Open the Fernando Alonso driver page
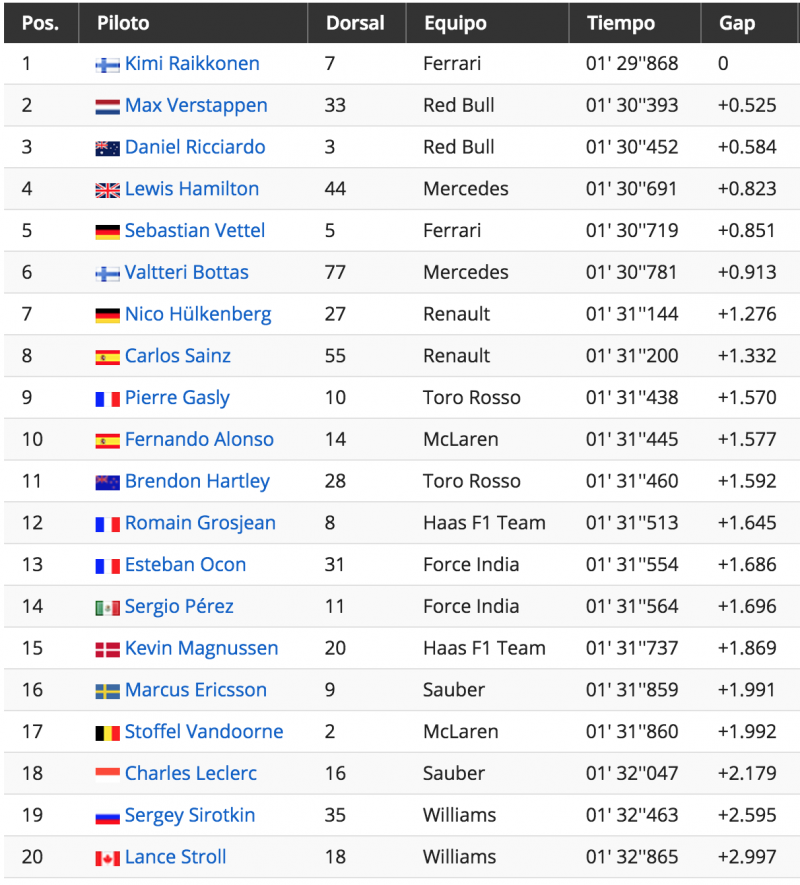The image size is (800, 885). pyautogui.click(x=199, y=439)
